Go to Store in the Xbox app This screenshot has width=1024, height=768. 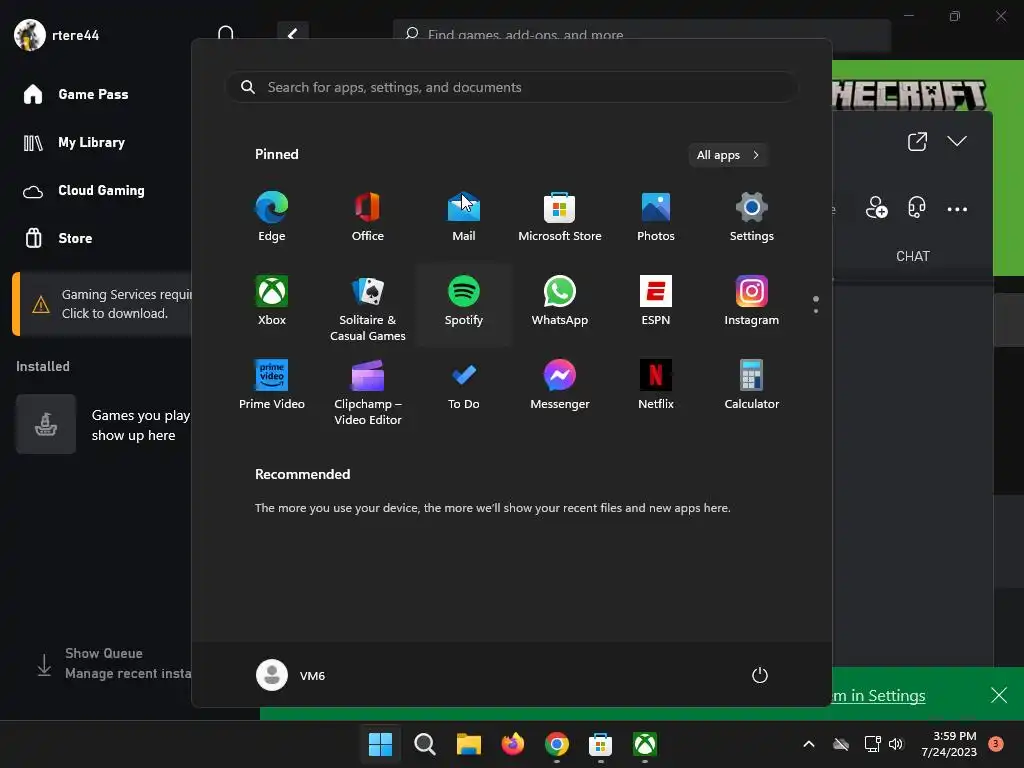pyautogui.click(x=57, y=238)
